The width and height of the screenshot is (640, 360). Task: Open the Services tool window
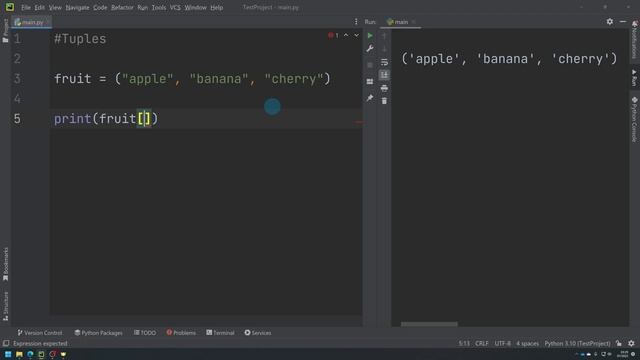(x=258, y=333)
